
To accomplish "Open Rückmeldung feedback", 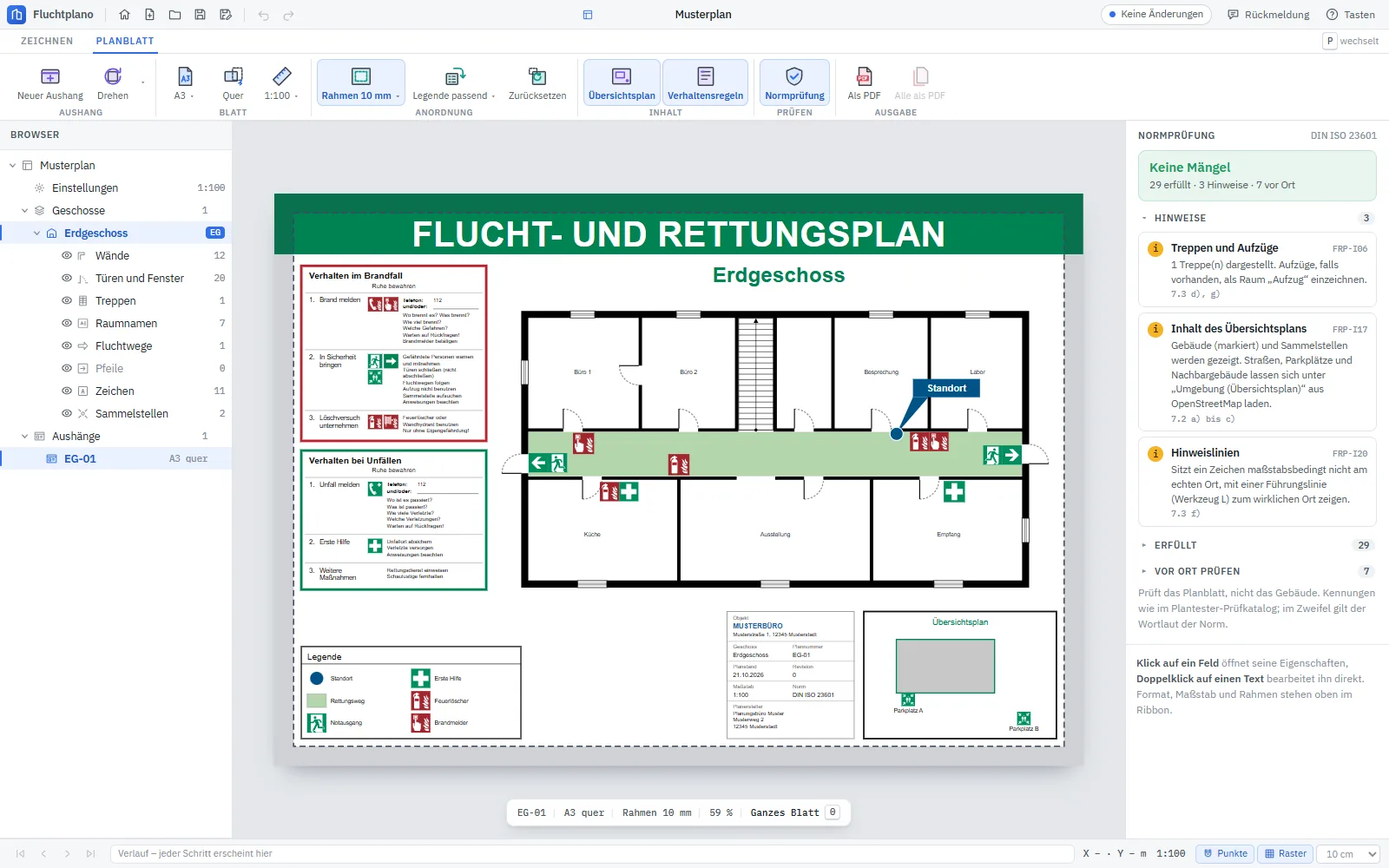I will pos(1268,15).
